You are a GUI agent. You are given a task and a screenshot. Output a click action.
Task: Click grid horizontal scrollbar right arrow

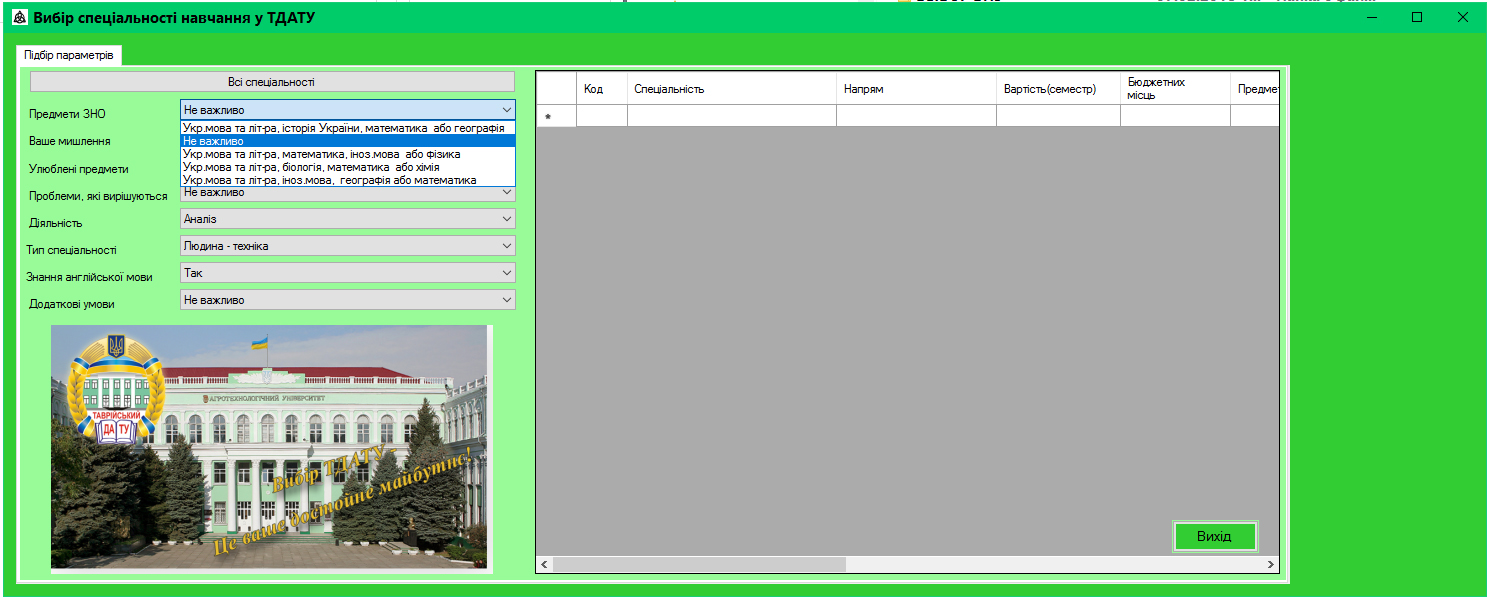pyautogui.click(x=1271, y=565)
